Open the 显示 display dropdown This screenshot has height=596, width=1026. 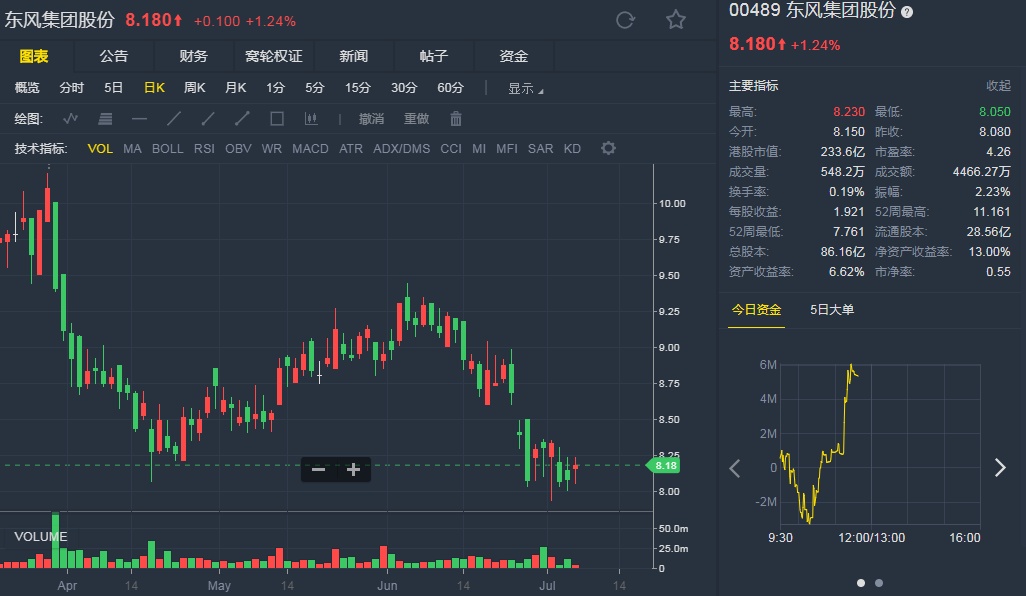tap(525, 88)
